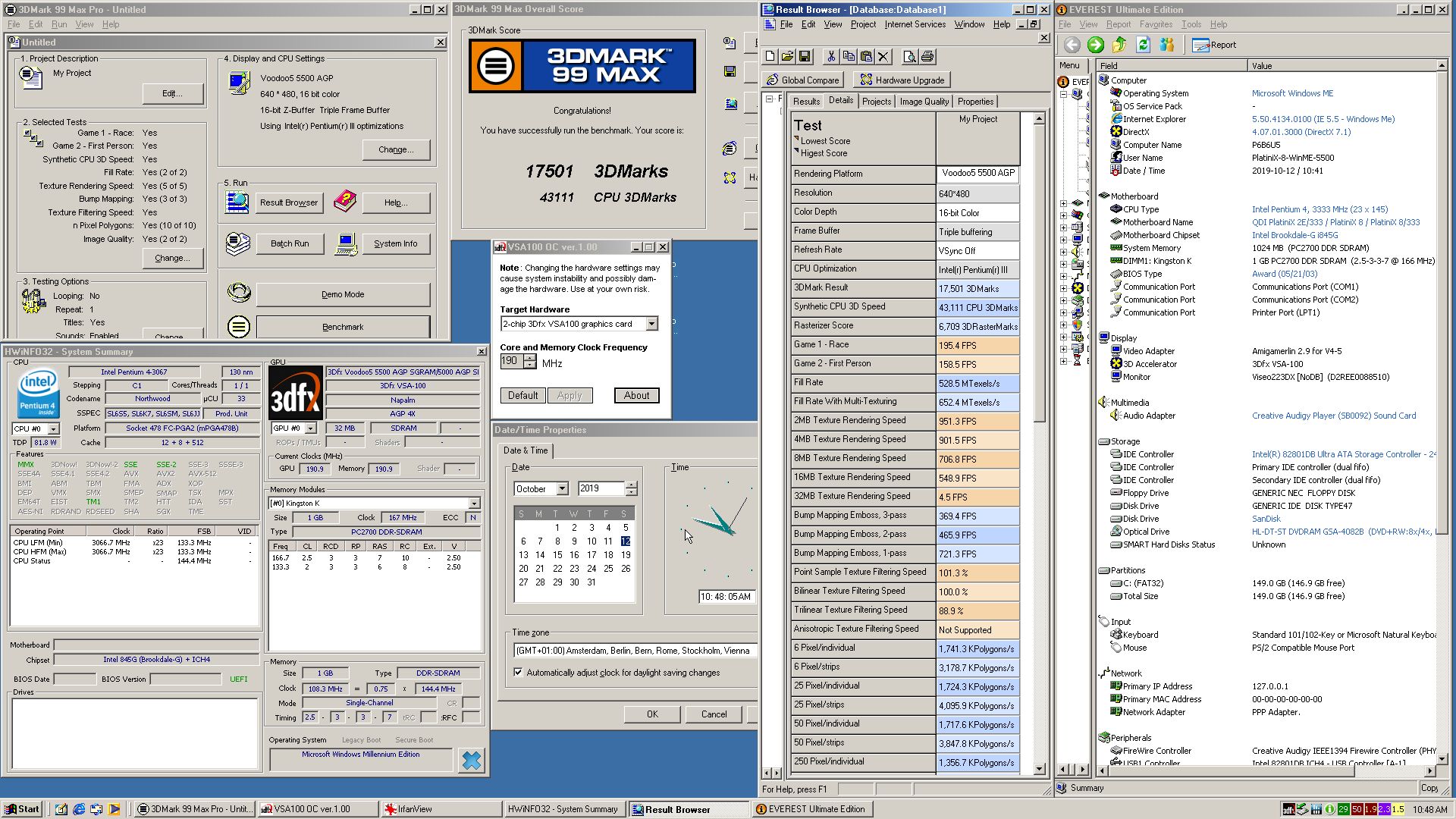Open GPU #0 selector in HWiNFO32
Viewport: 1456px width, 819px height.
coord(310,428)
